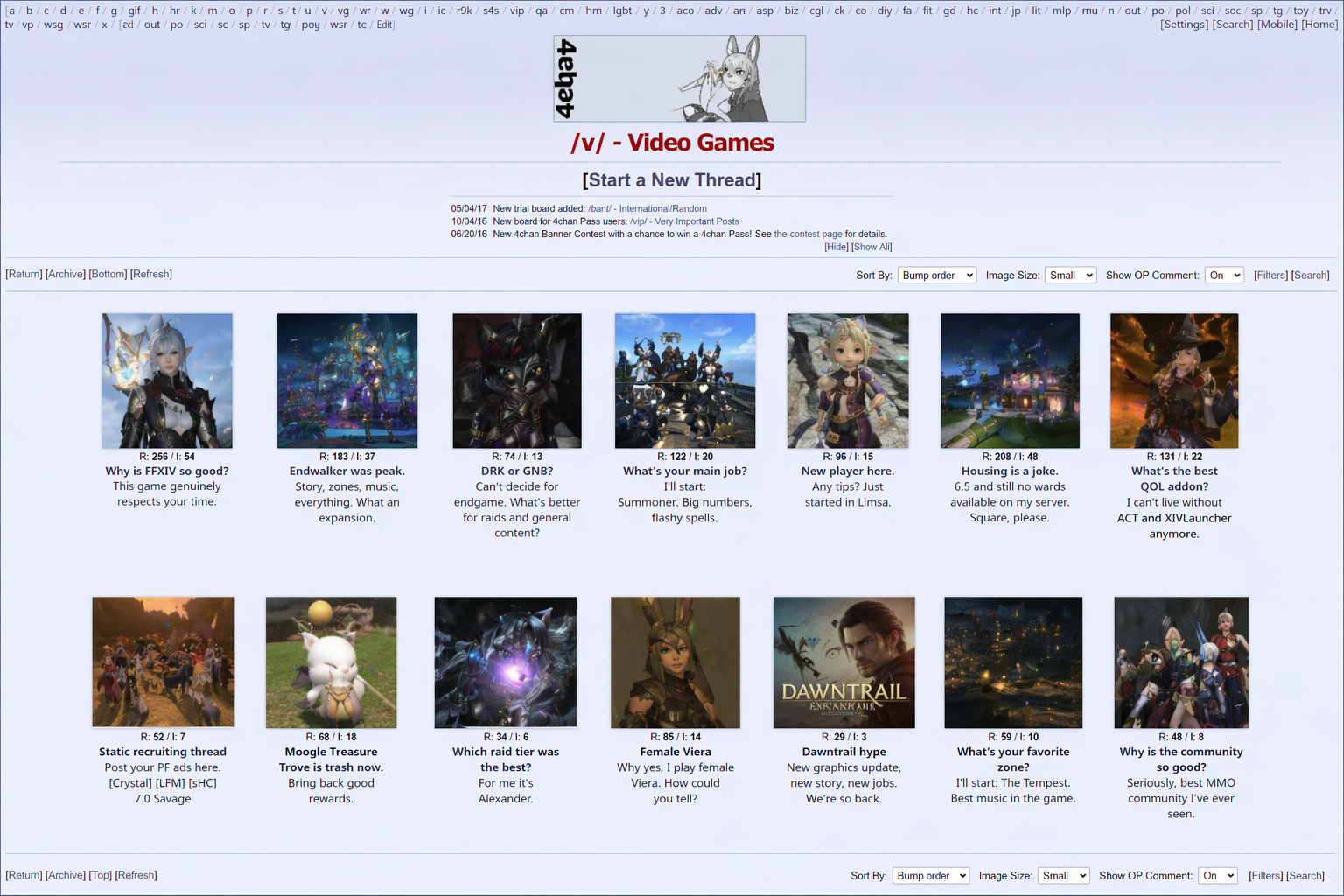Open the gif board link
The height and width of the screenshot is (896, 1344).
[134, 10]
